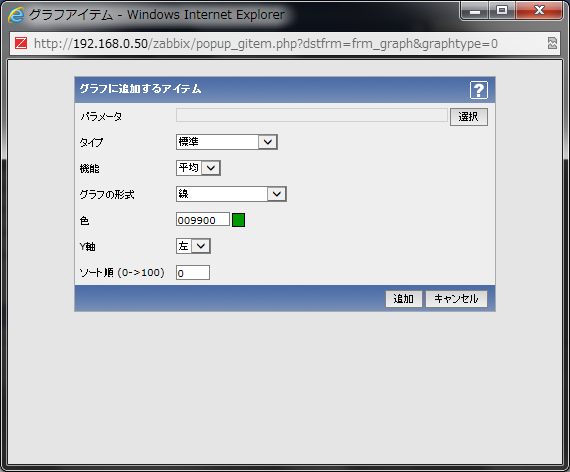Click the 選択 button next to パラメータ
This screenshot has width=570, height=472.
pos(469,117)
